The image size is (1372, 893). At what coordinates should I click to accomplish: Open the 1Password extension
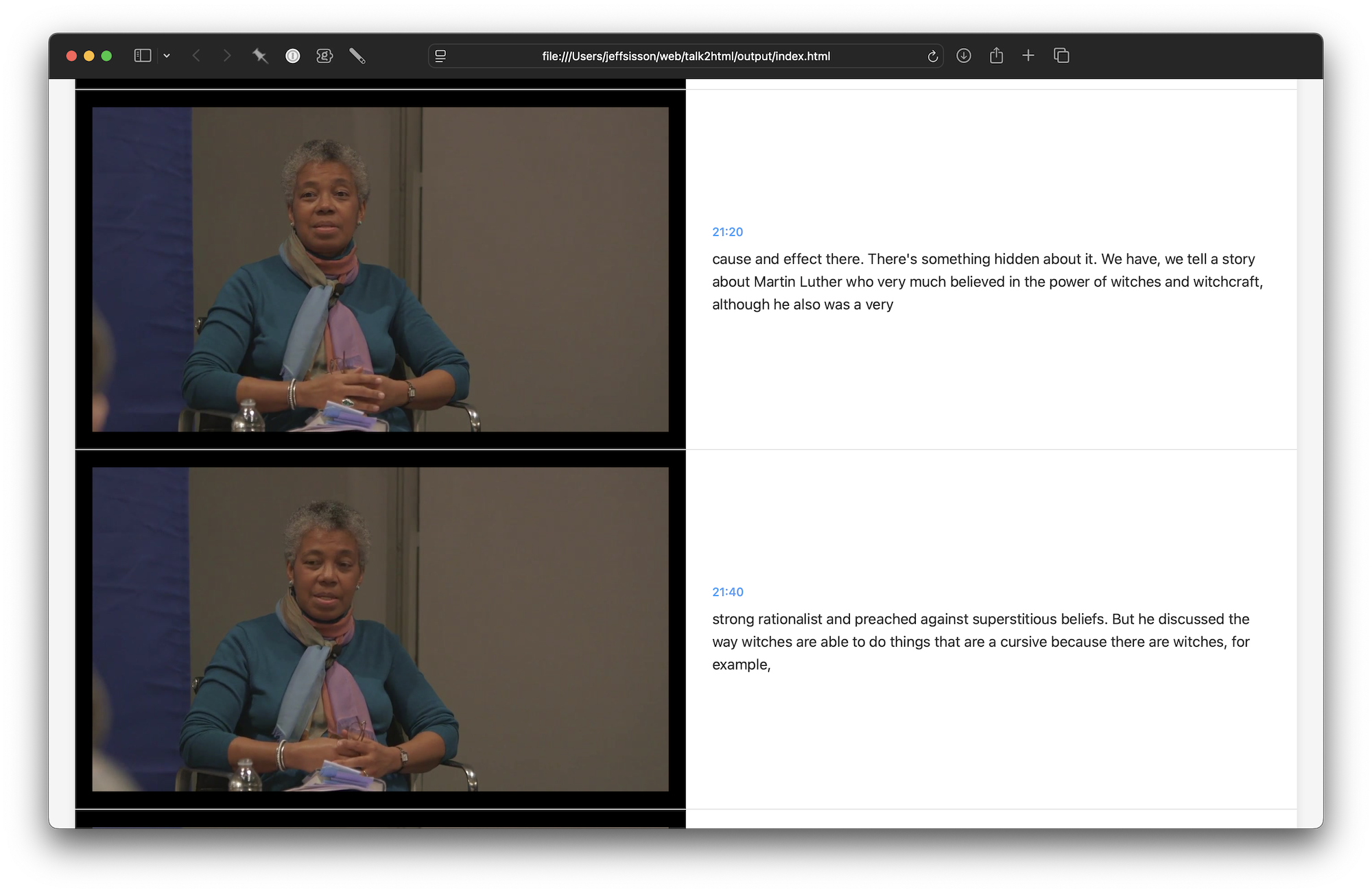pos(293,56)
